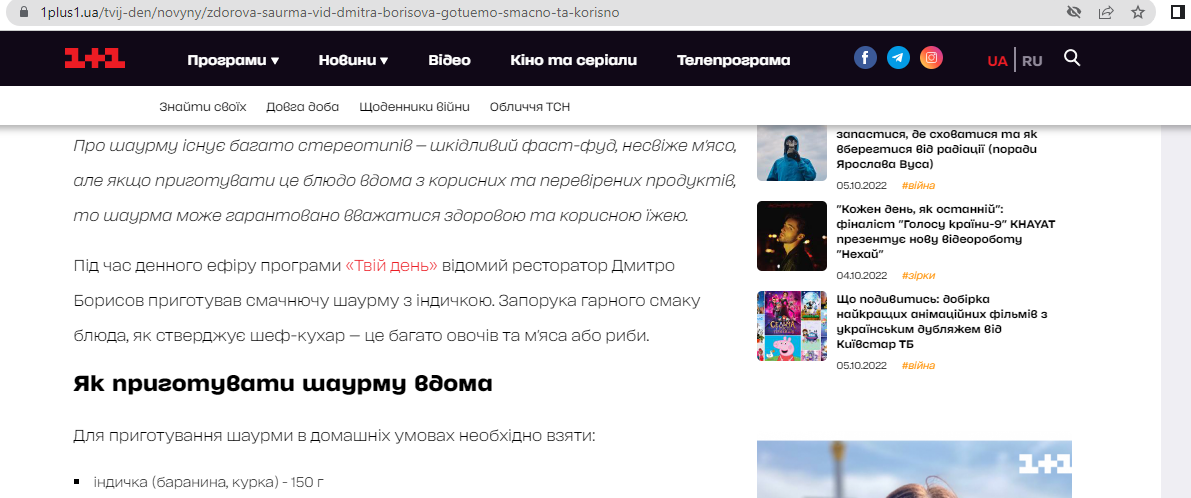Image resolution: width=1191 pixels, height=498 pixels.
Task: Open the Телепрограма page
Action: click(x=734, y=60)
